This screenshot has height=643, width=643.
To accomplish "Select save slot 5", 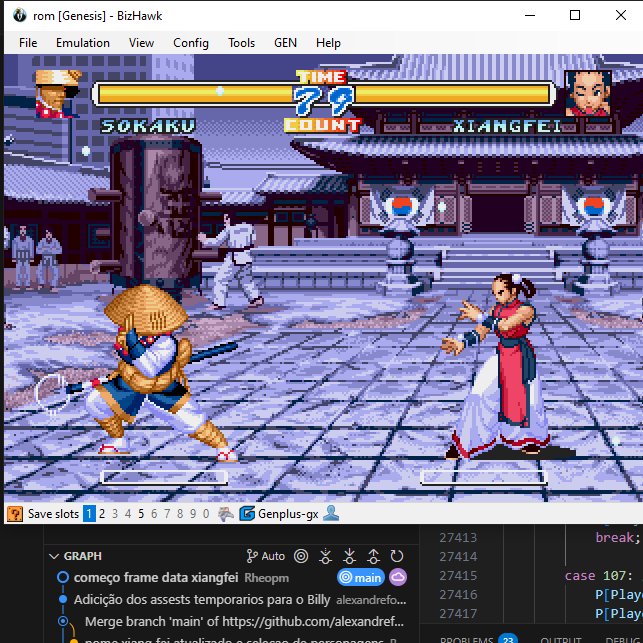I will [x=141, y=514].
